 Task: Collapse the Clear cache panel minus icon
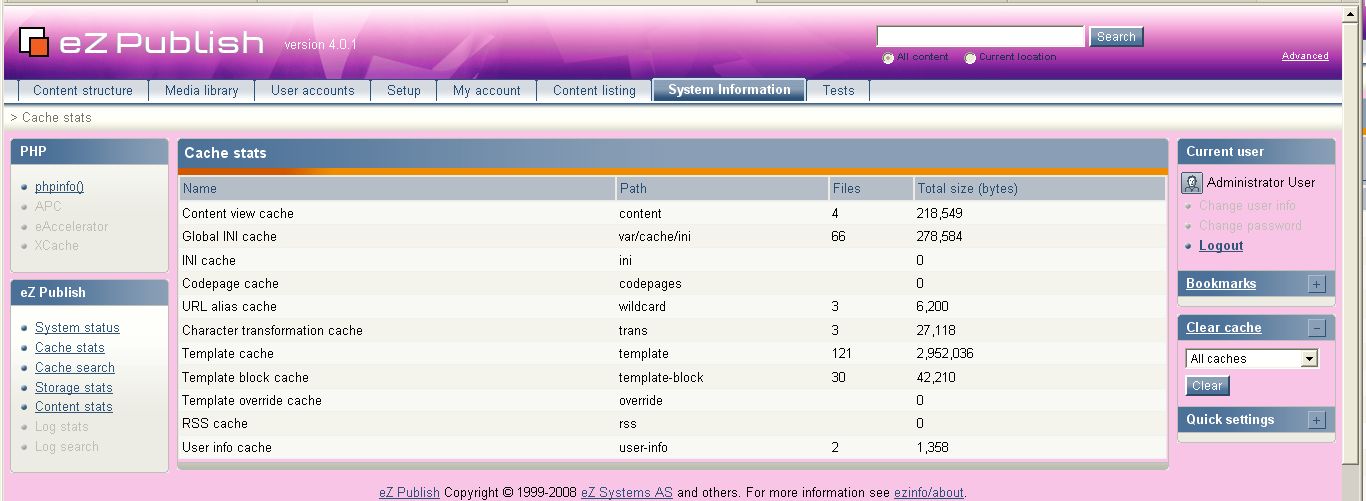coord(1316,328)
